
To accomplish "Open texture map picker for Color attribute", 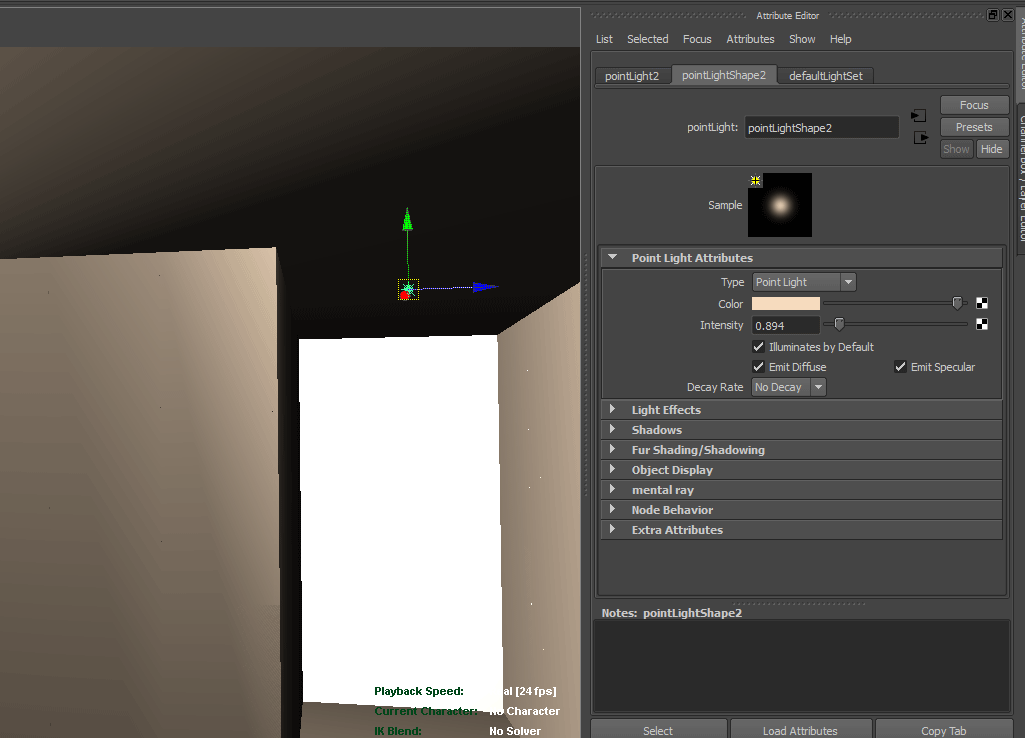I will click(981, 303).
